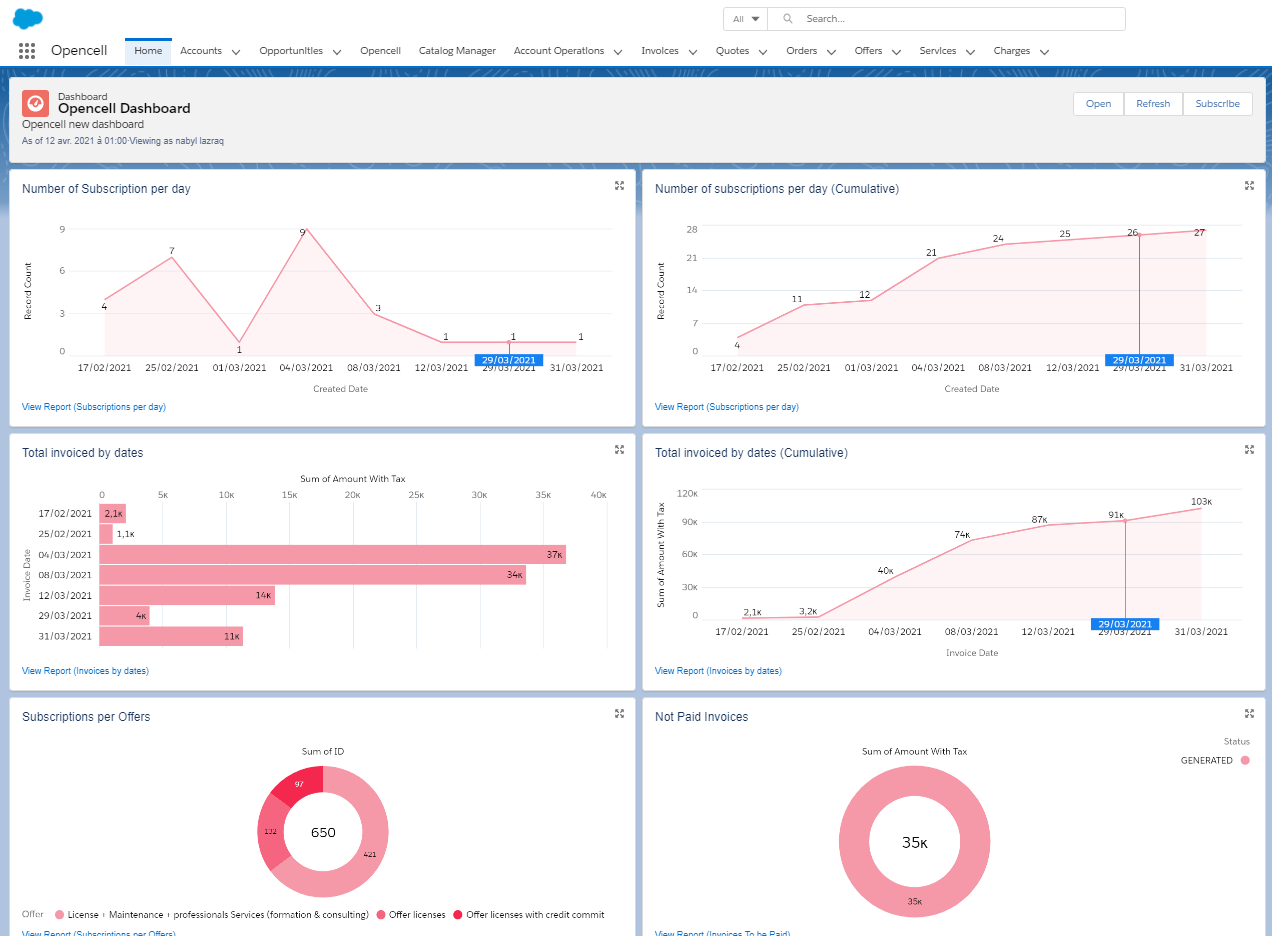The width and height of the screenshot is (1272, 936).
Task: Expand the cumulative subscriptions per day chart
Action: (1249, 186)
